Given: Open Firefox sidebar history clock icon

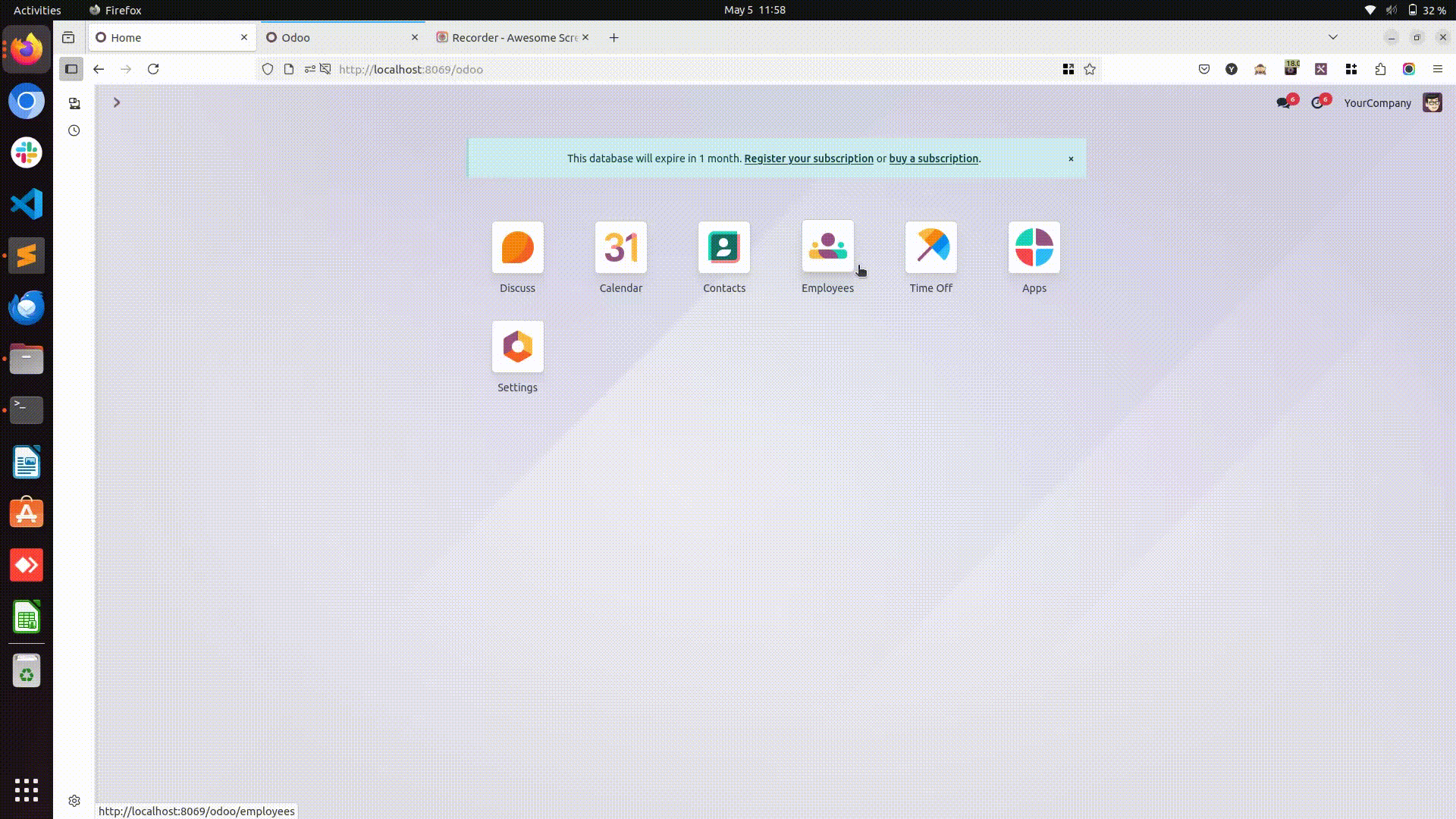Looking at the screenshot, I should point(74,130).
